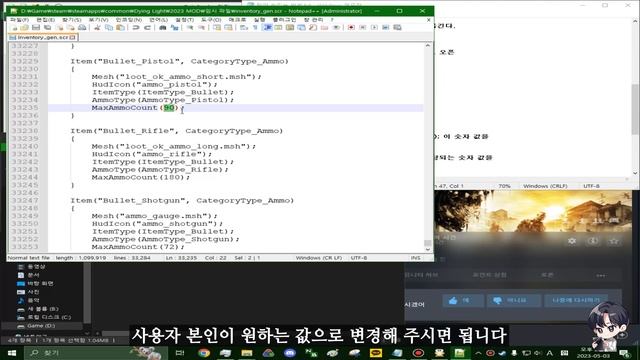Click the Cut scissors toolbar icon
The image size is (640, 360).
(97, 27)
